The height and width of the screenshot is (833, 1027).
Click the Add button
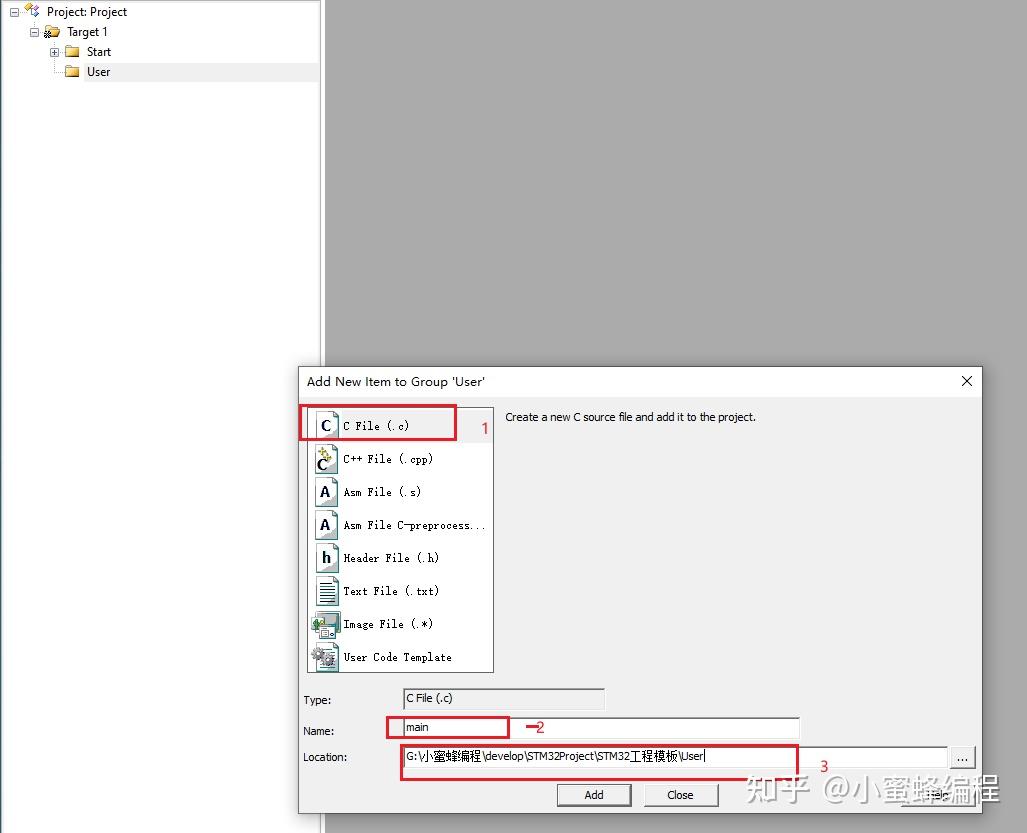[594, 795]
